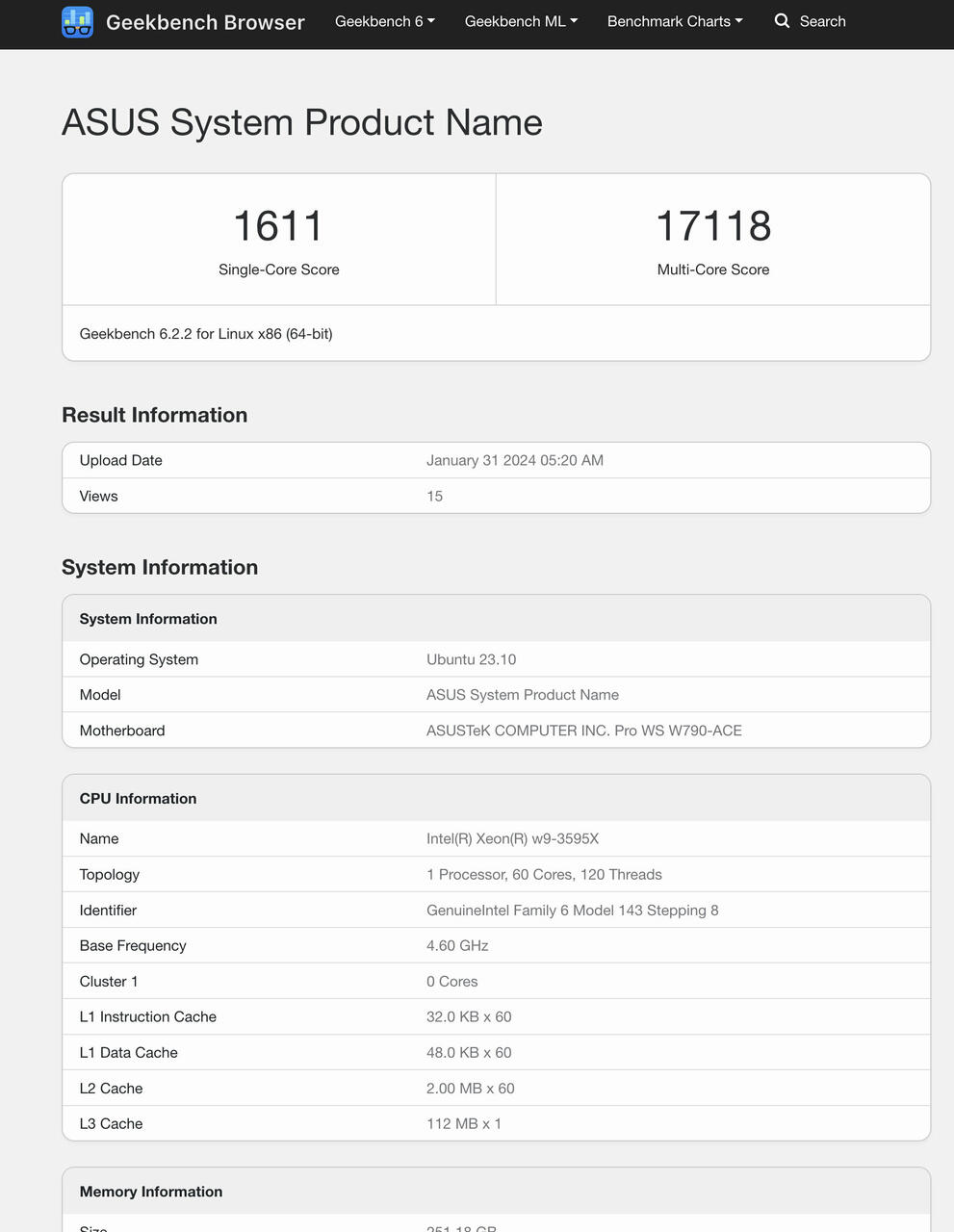Click the ASUS System Product Name heading
The height and width of the screenshot is (1232, 954).
302,122
